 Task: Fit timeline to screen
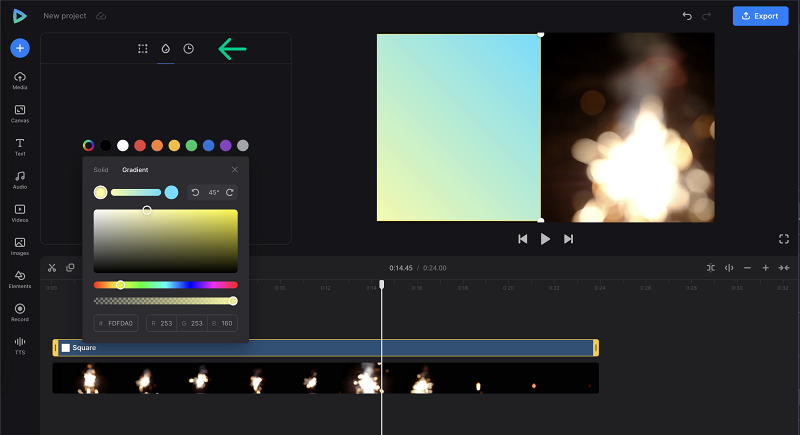point(784,268)
